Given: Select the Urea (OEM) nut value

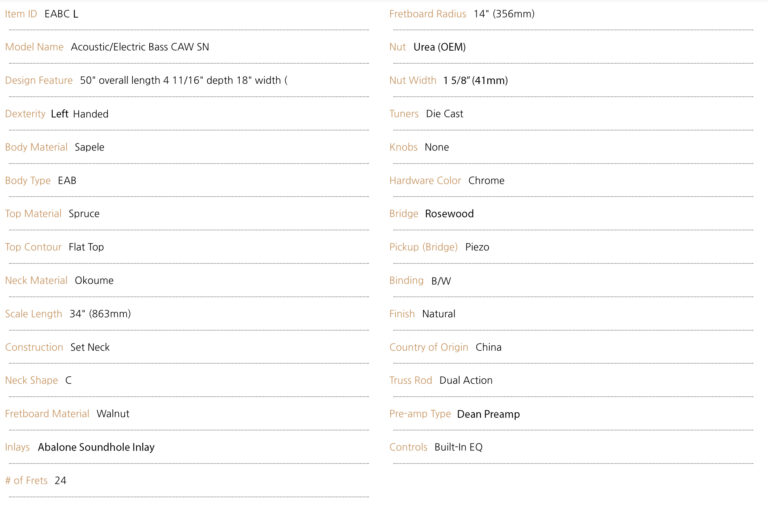Looking at the screenshot, I should [x=439, y=47].
